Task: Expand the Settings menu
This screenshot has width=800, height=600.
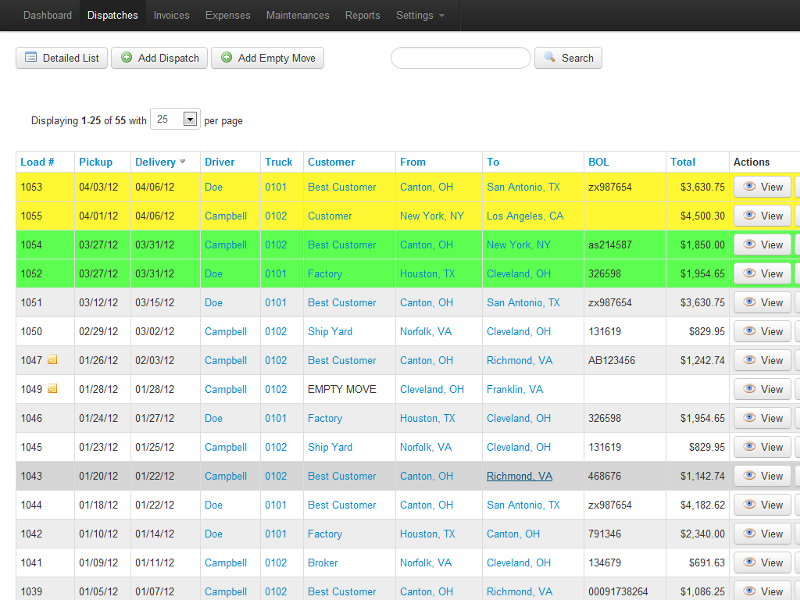Action: (420, 15)
